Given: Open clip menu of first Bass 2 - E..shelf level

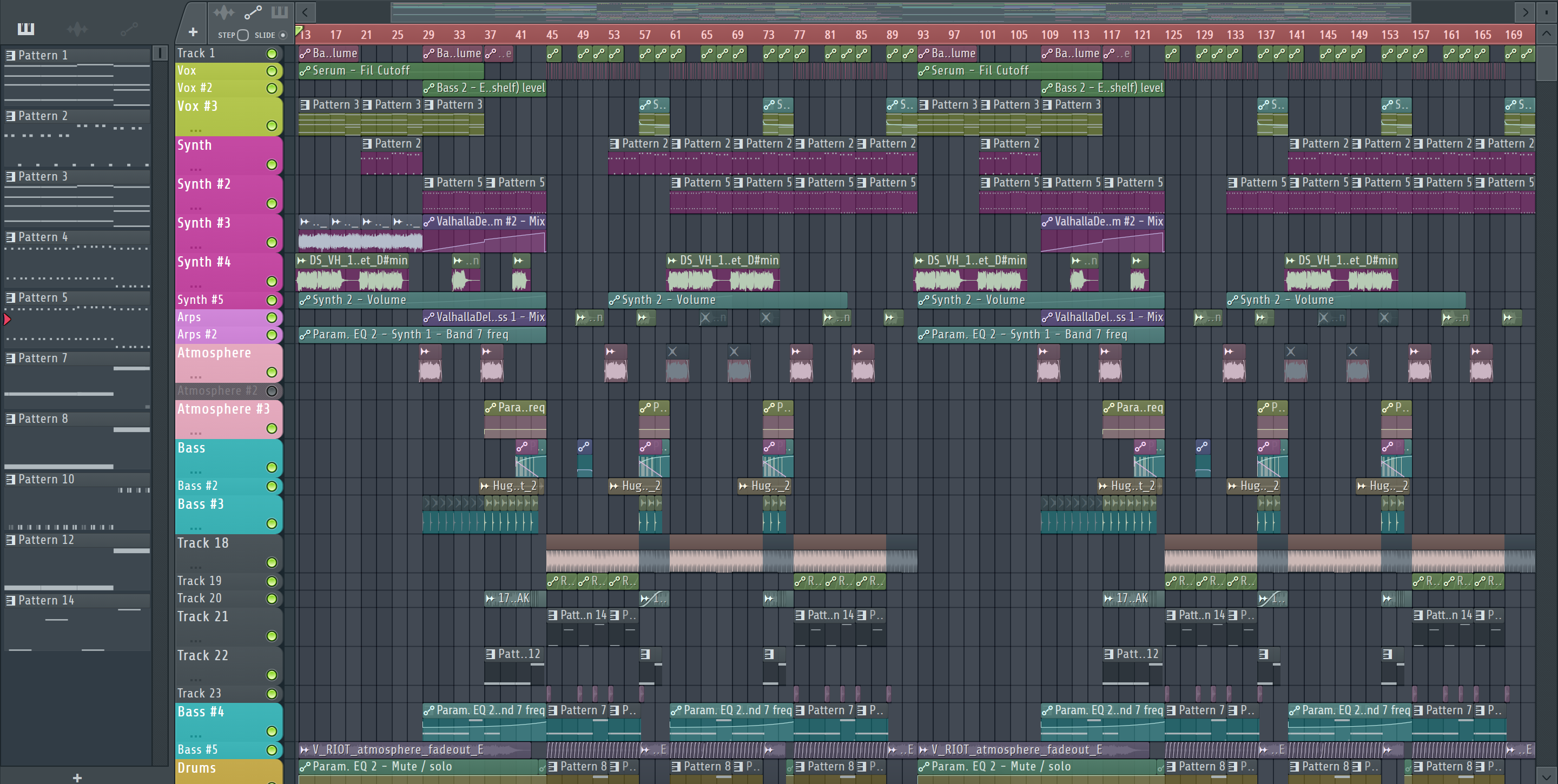Looking at the screenshot, I should [x=429, y=88].
